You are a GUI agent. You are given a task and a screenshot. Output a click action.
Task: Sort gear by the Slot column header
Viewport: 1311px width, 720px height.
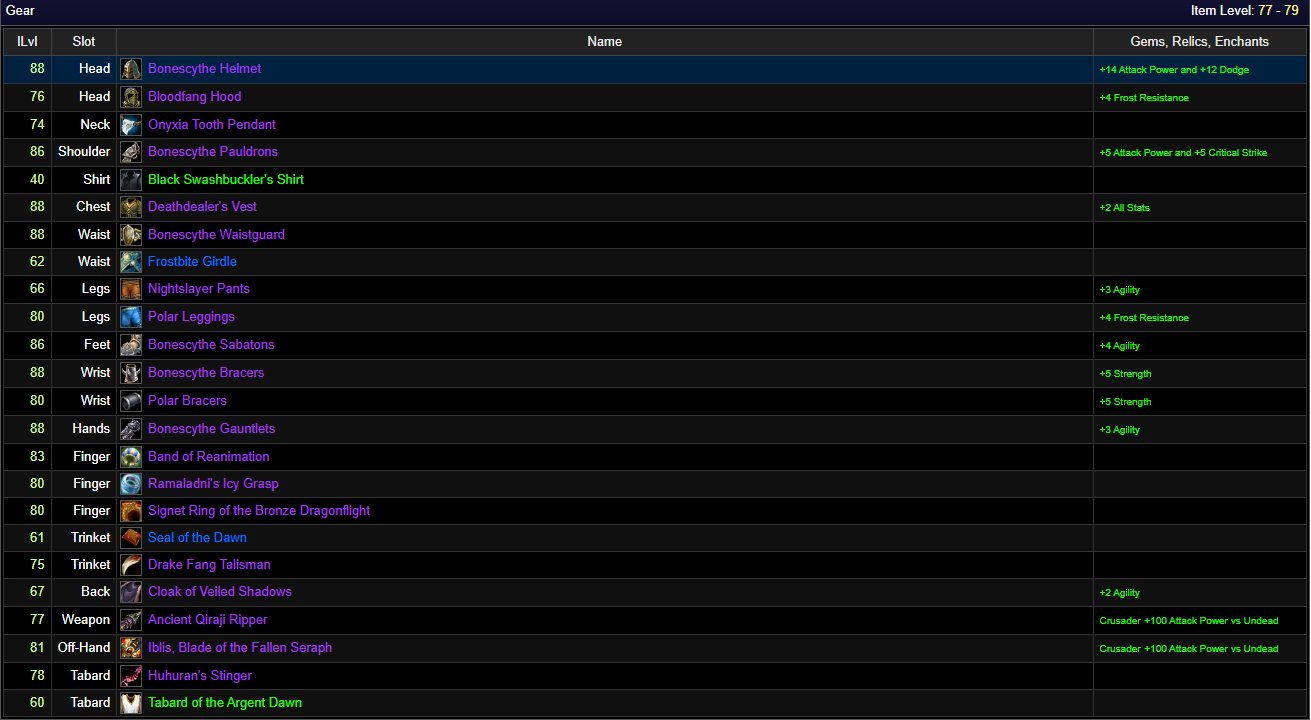click(x=84, y=42)
